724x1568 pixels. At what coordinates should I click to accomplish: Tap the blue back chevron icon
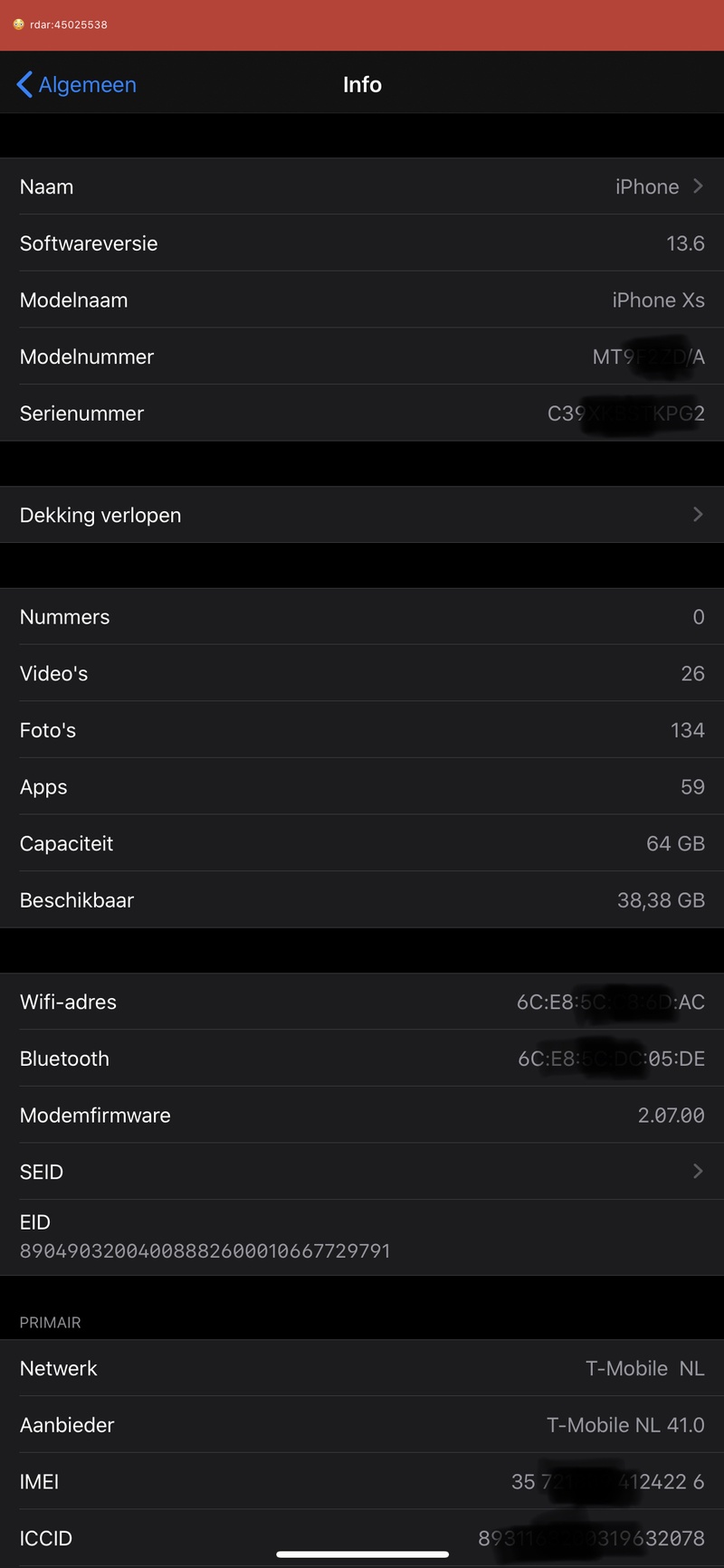click(24, 84)
